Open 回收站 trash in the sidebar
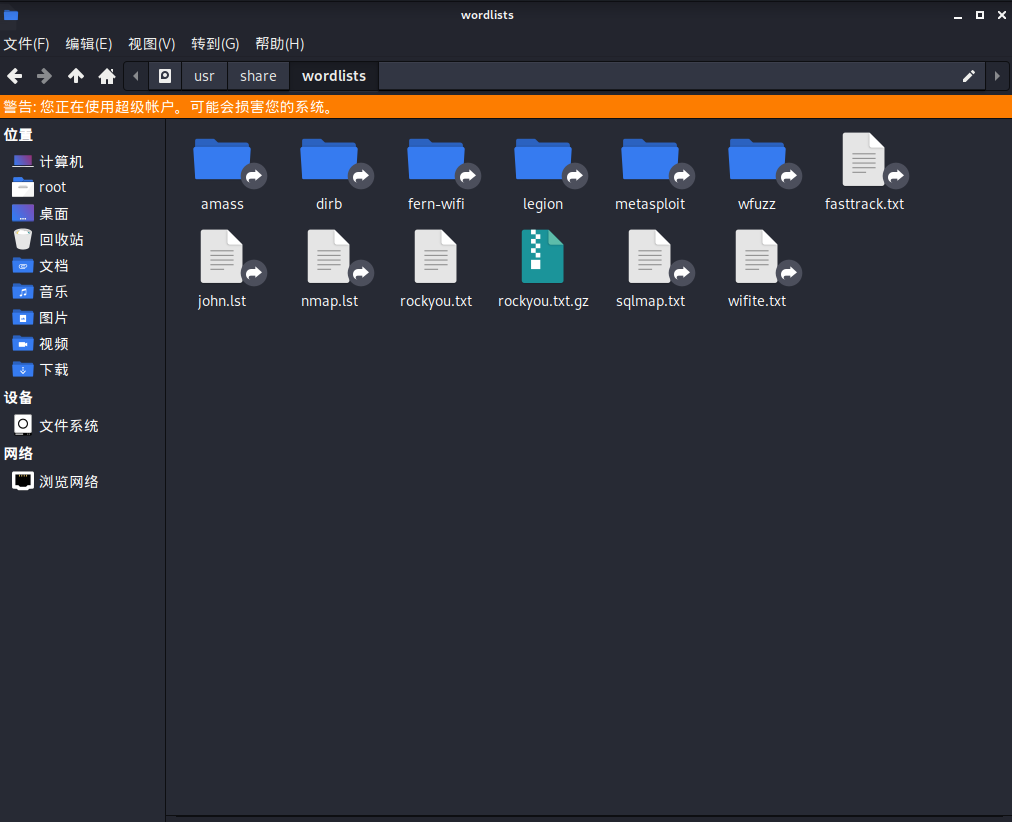 pos(83,239)
